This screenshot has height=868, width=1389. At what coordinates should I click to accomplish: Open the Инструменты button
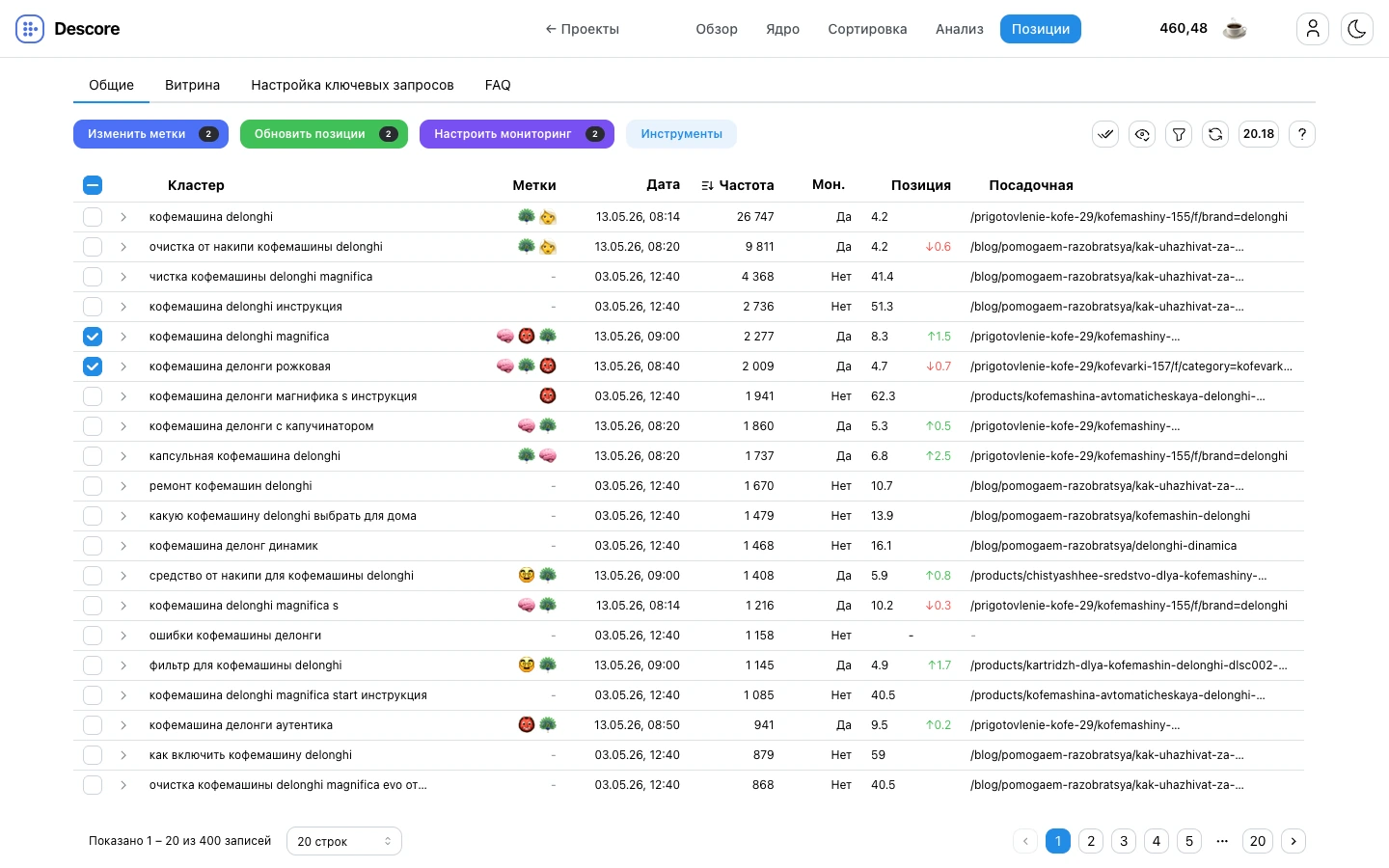click(x=681, y=134)
